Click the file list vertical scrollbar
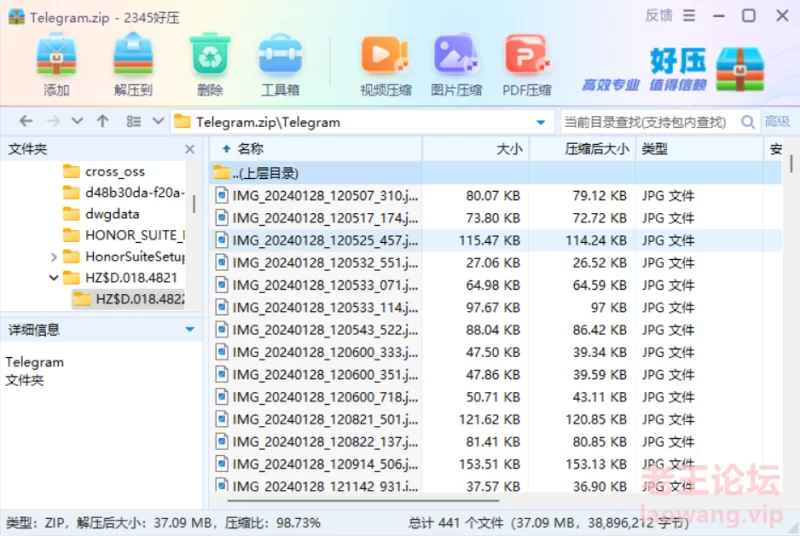Viewport: 800px width, 536px height. click(x=791, y=164)
